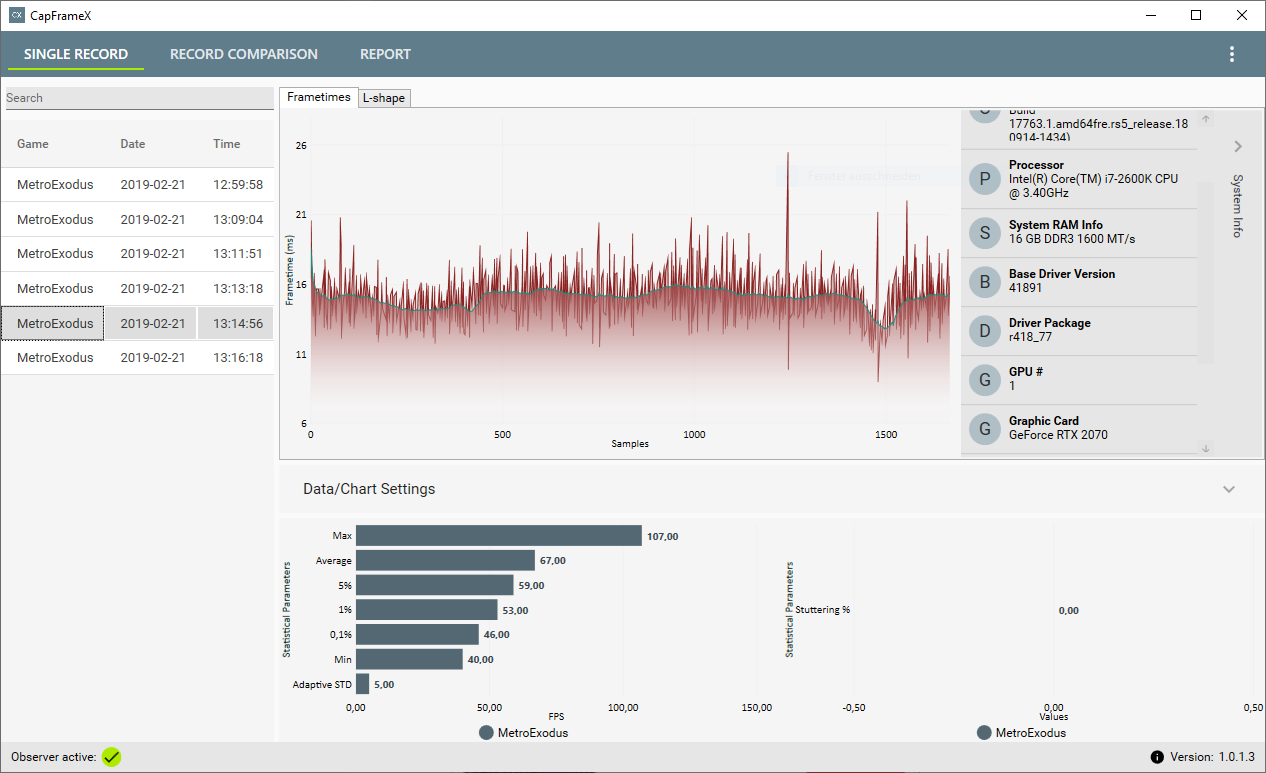Click the green observer active checkmark
Screen dimensions: 1266x773
[111, 757]
